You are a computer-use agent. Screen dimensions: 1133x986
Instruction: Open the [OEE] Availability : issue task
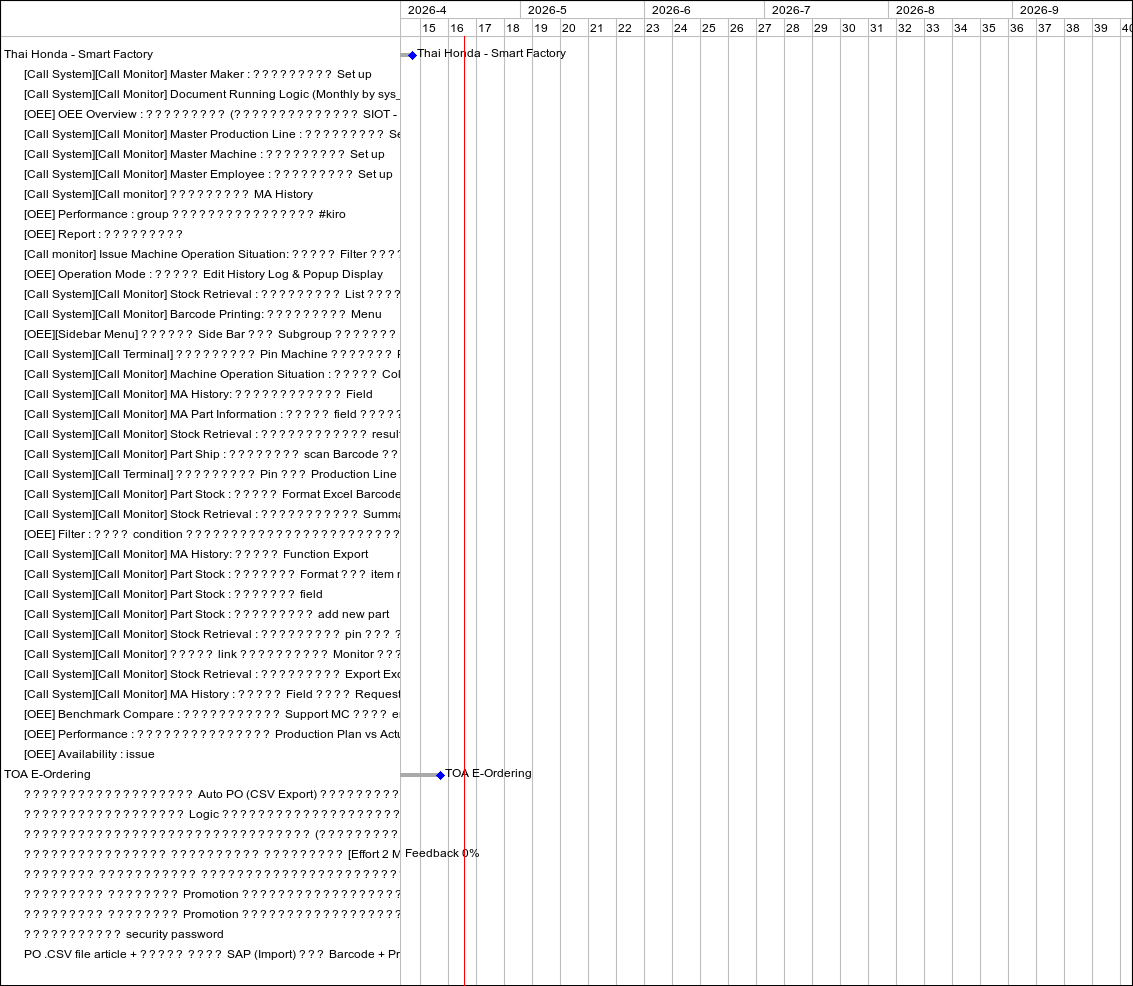(x=89, y=754)
